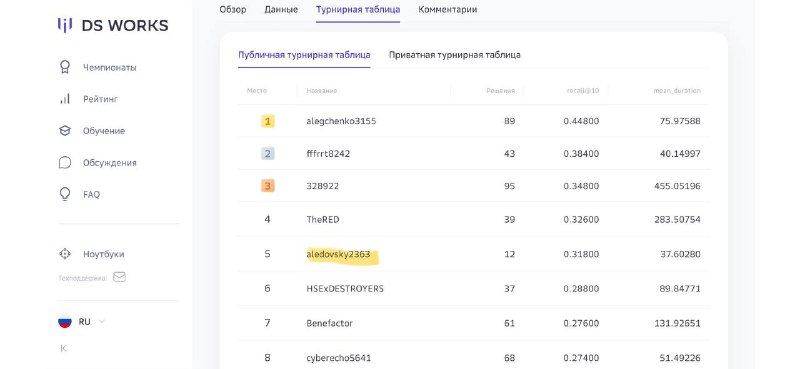
Task: Open the Комментарии tab
Action: pos(447,9)
